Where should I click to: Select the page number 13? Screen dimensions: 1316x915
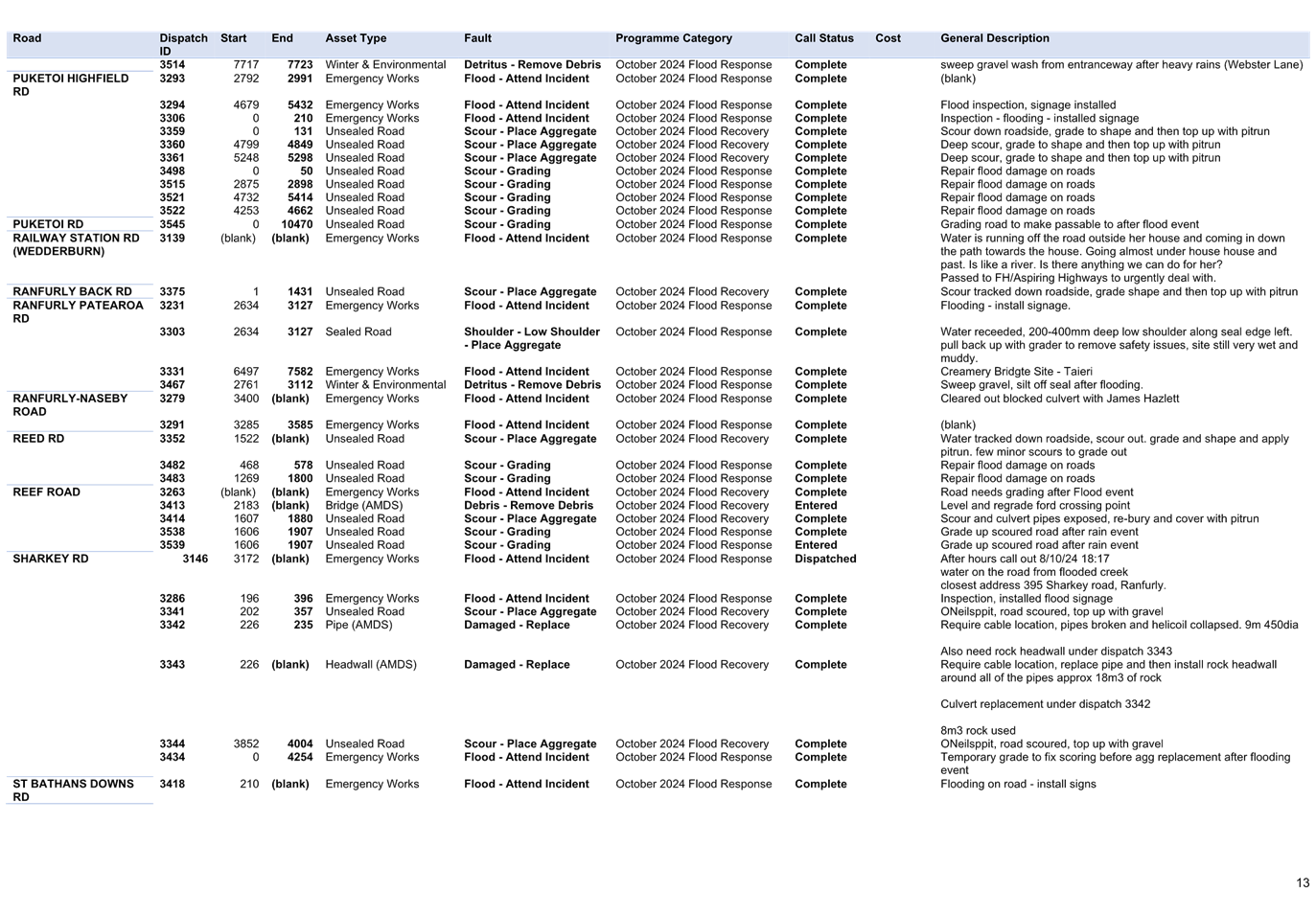tap(1304, 882)
